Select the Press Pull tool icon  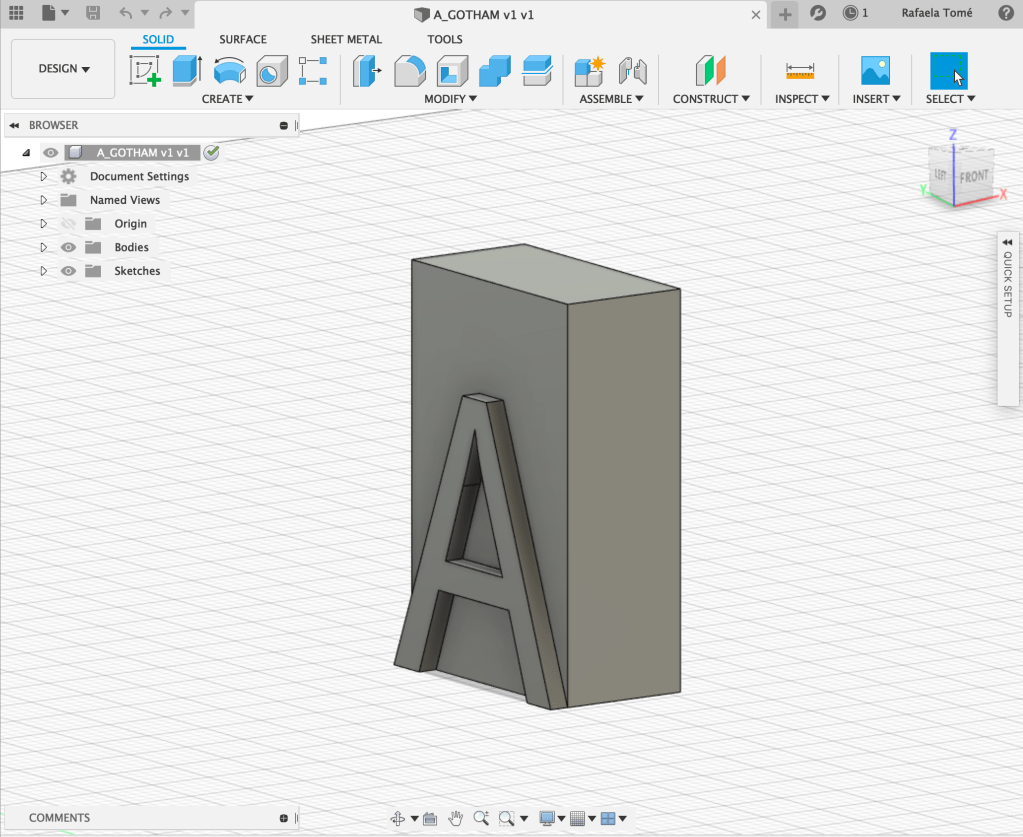click(367, 71)
